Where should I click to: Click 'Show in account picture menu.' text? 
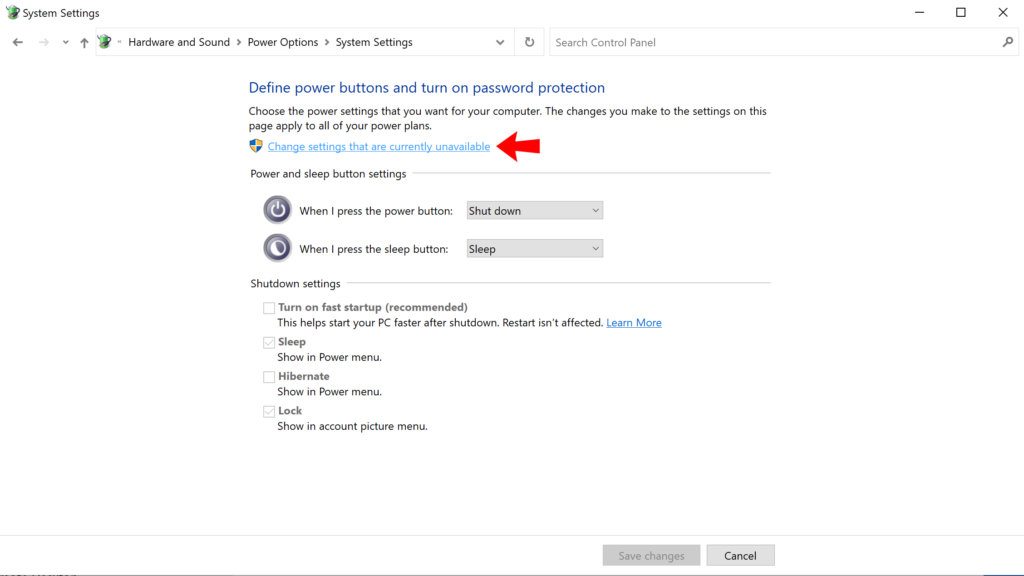[x=353, y=426]
